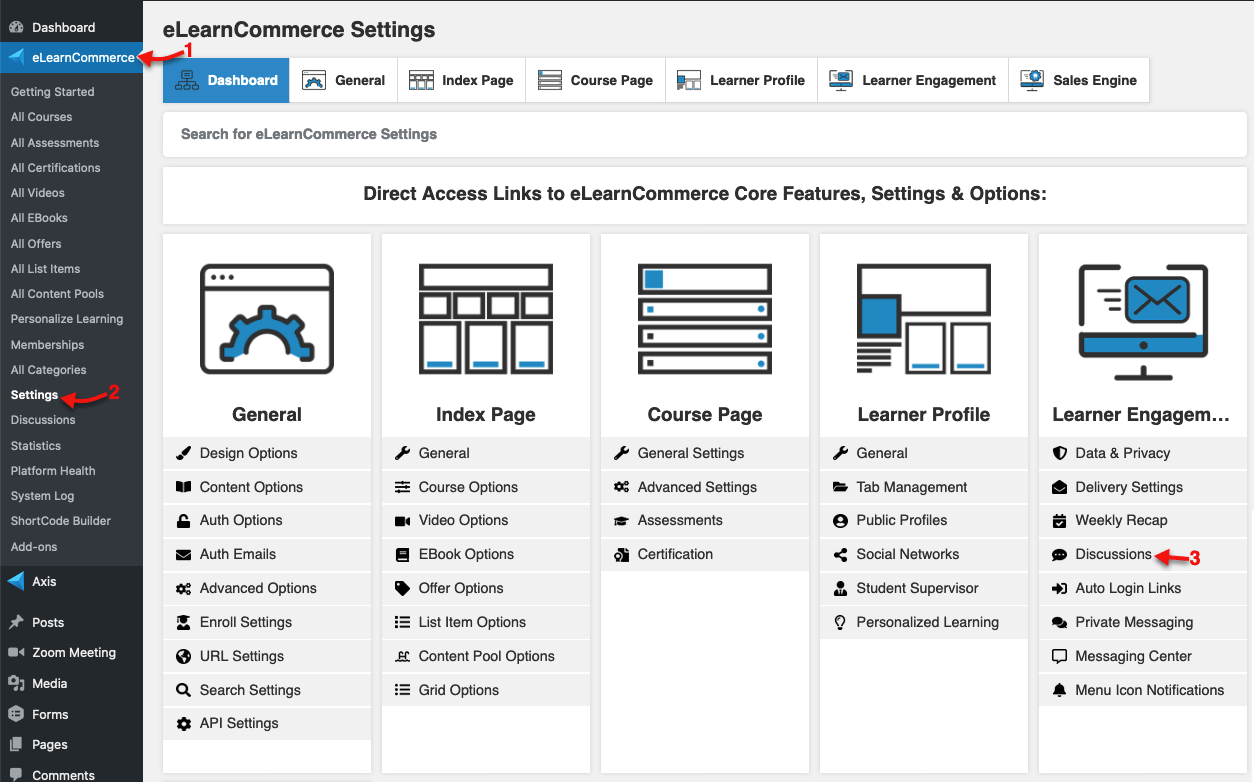The width and height of the screenshot is (1254, 782).
Task: Open Settings in the eLearnCommerce submenu
Action: (x=35, y=395)
